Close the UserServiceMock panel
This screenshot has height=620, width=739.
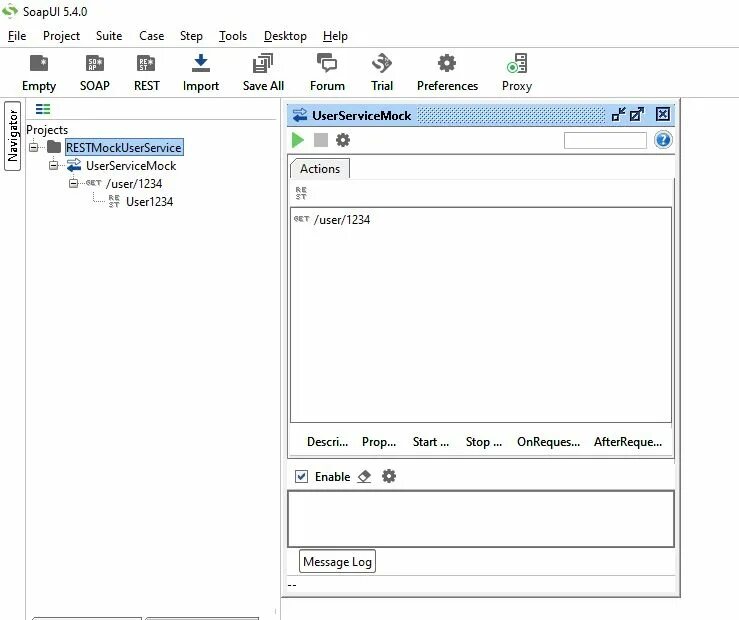(x=663, y=114)
